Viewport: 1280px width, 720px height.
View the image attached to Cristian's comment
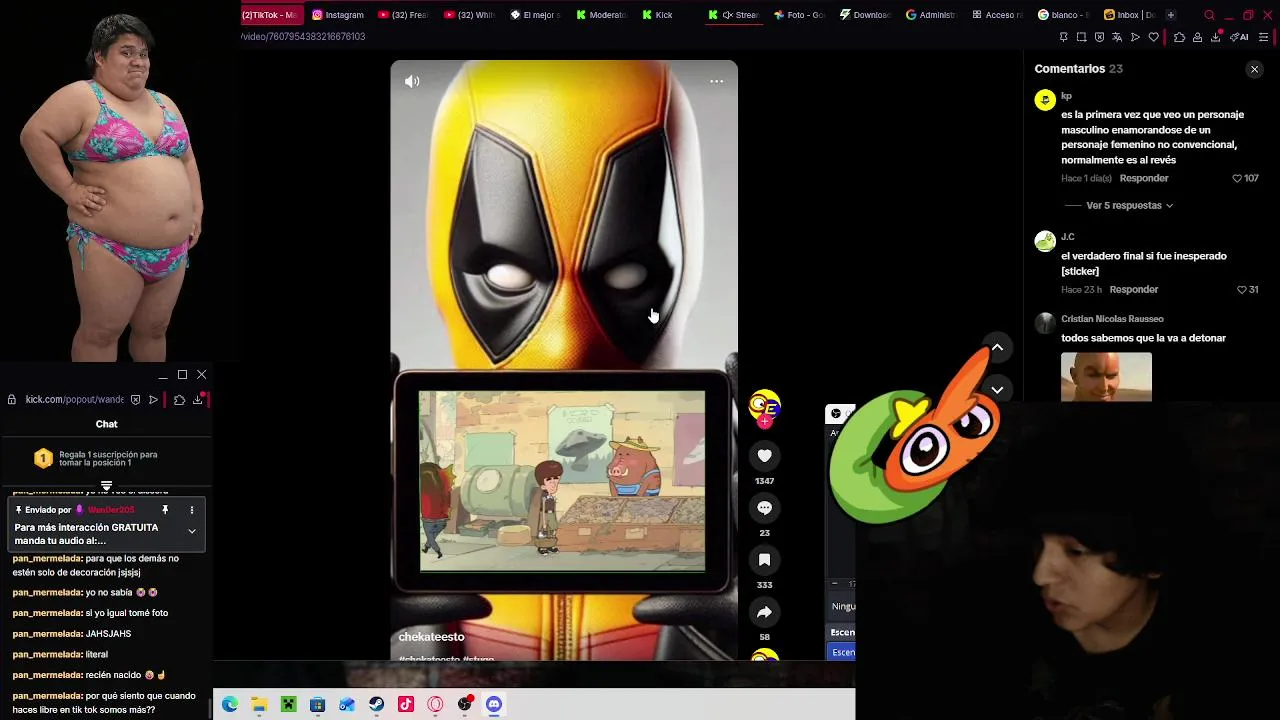pyautogui.click(x=1106, y=377)
